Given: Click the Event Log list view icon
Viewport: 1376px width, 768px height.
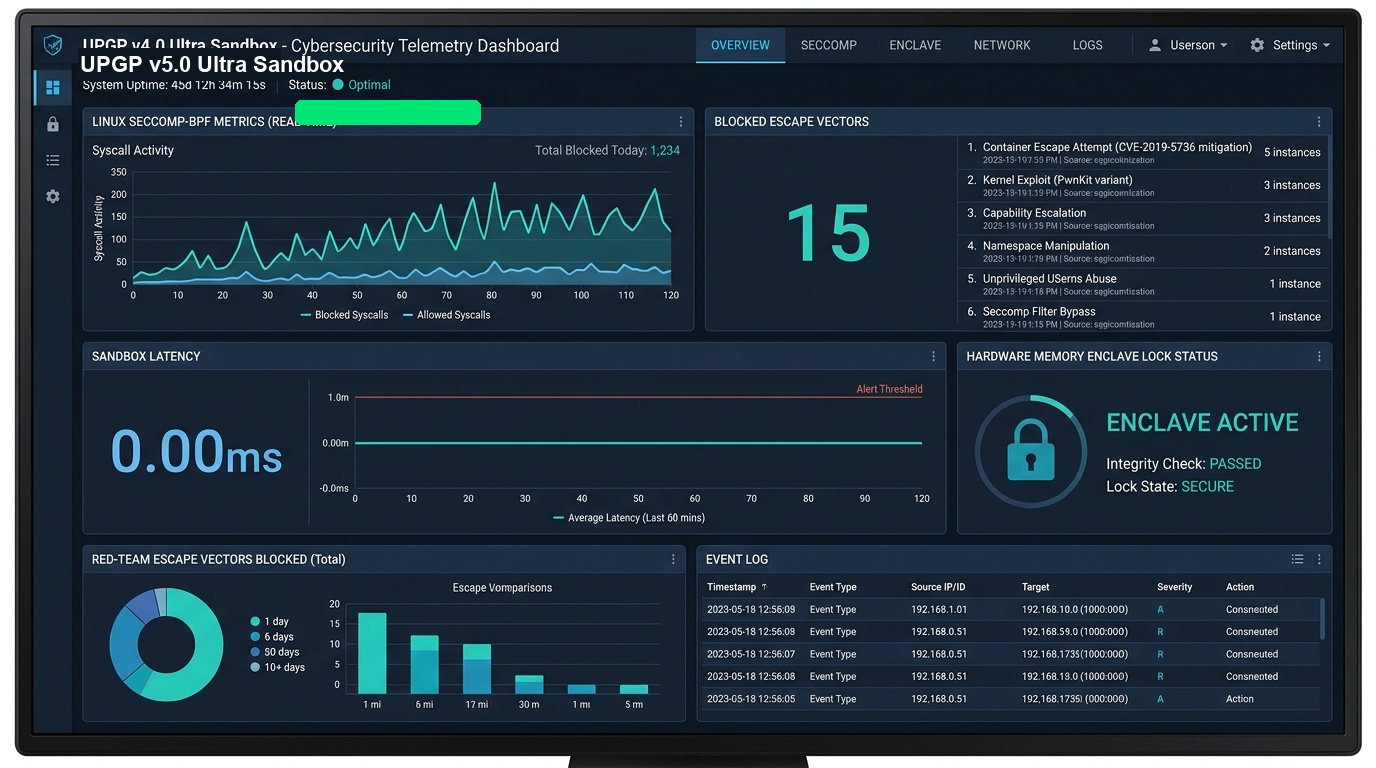Looking at the screenshot, I should tap(1297, 560).
